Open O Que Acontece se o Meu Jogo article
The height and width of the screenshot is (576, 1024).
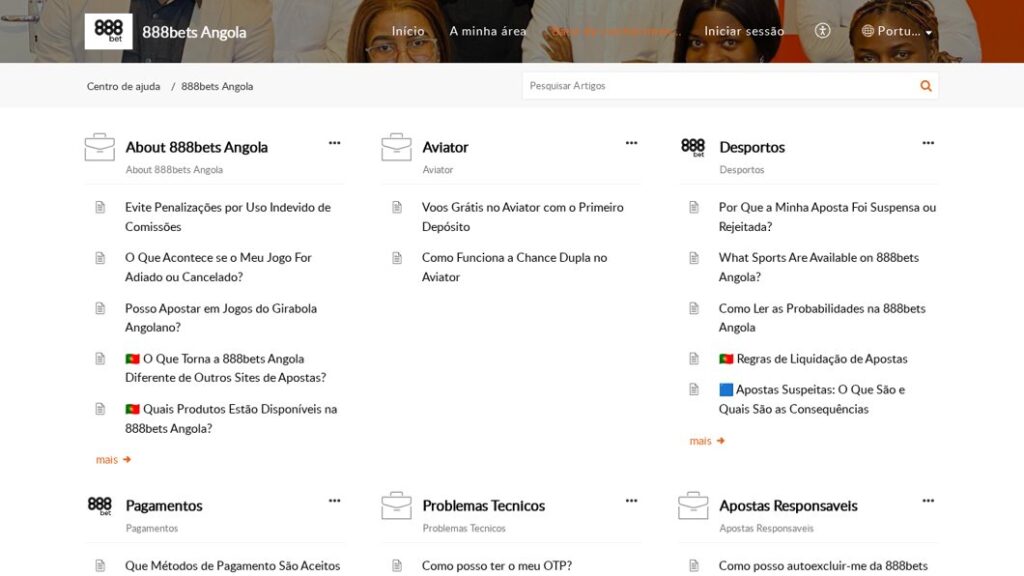coord(218,267)
